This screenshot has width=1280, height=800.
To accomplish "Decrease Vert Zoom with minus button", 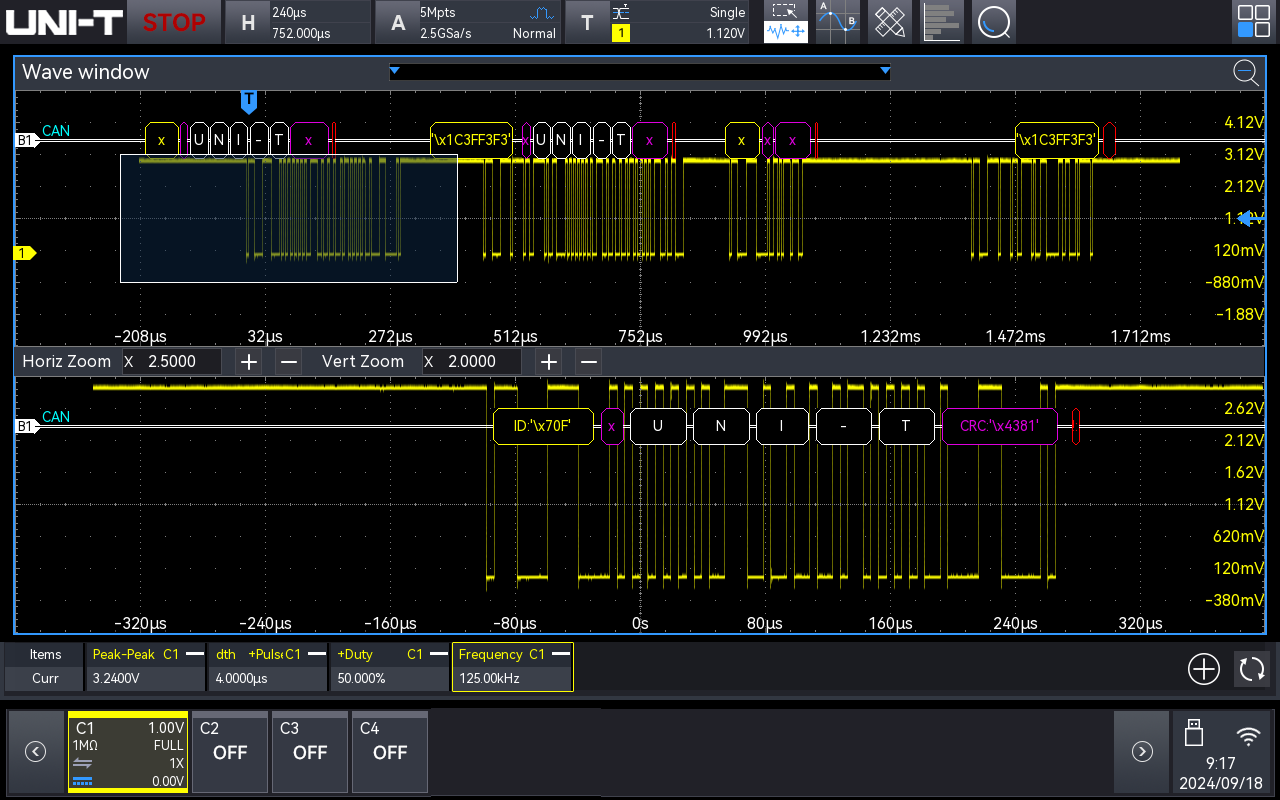I will [589, 361].
